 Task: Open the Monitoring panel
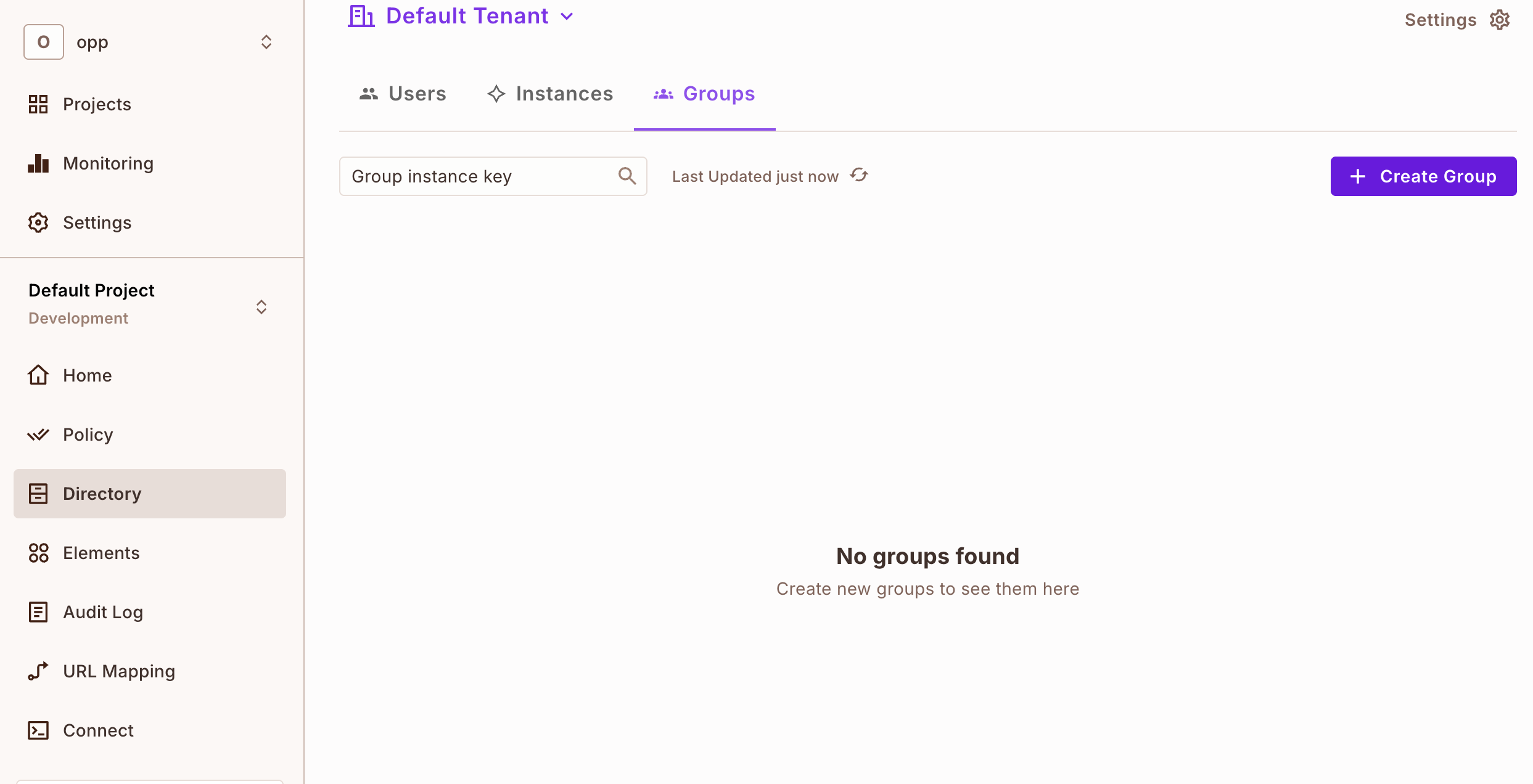[108, 163]
